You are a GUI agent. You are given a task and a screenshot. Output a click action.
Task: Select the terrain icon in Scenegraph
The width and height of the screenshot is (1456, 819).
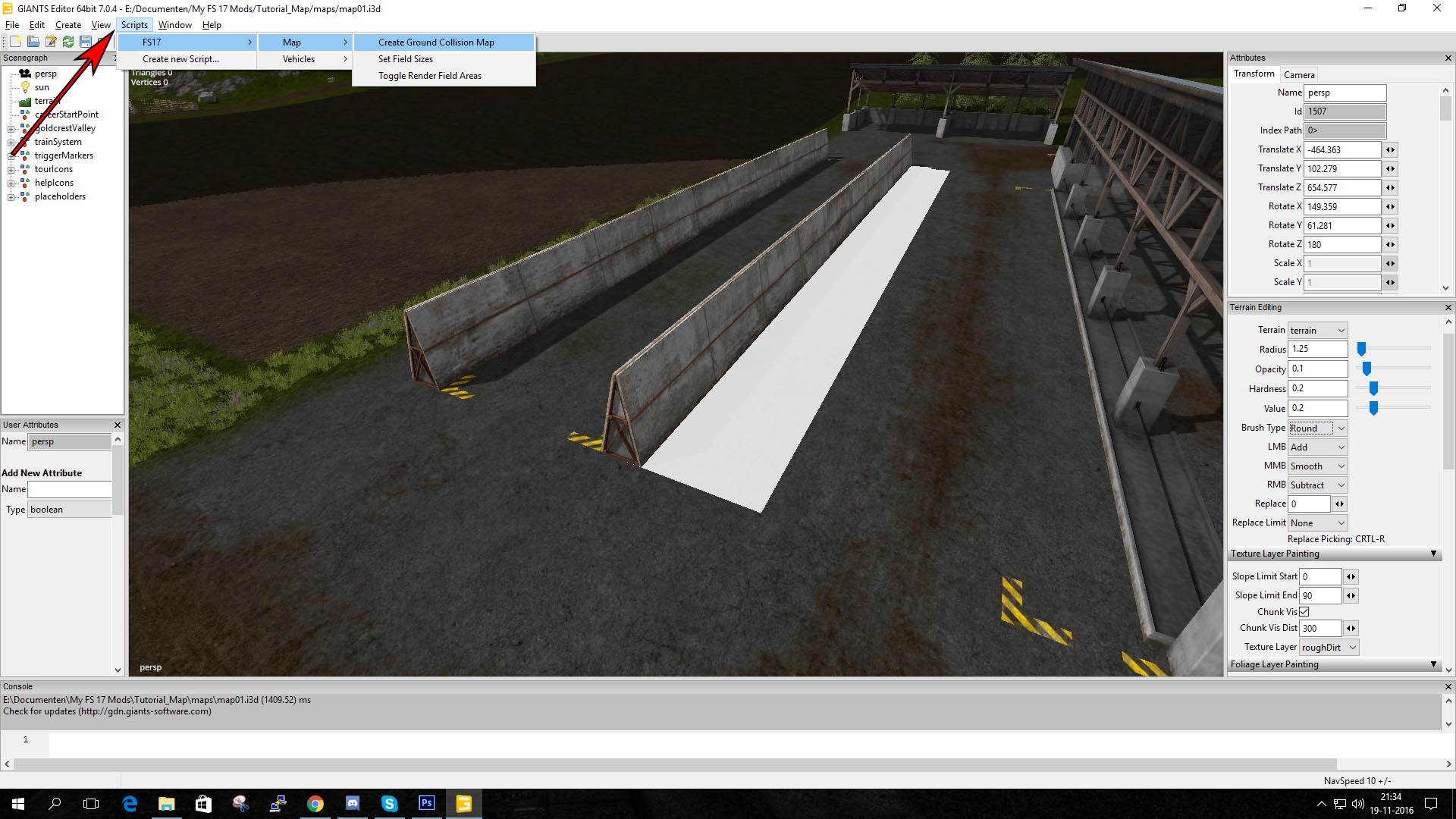tap(25, 101)
